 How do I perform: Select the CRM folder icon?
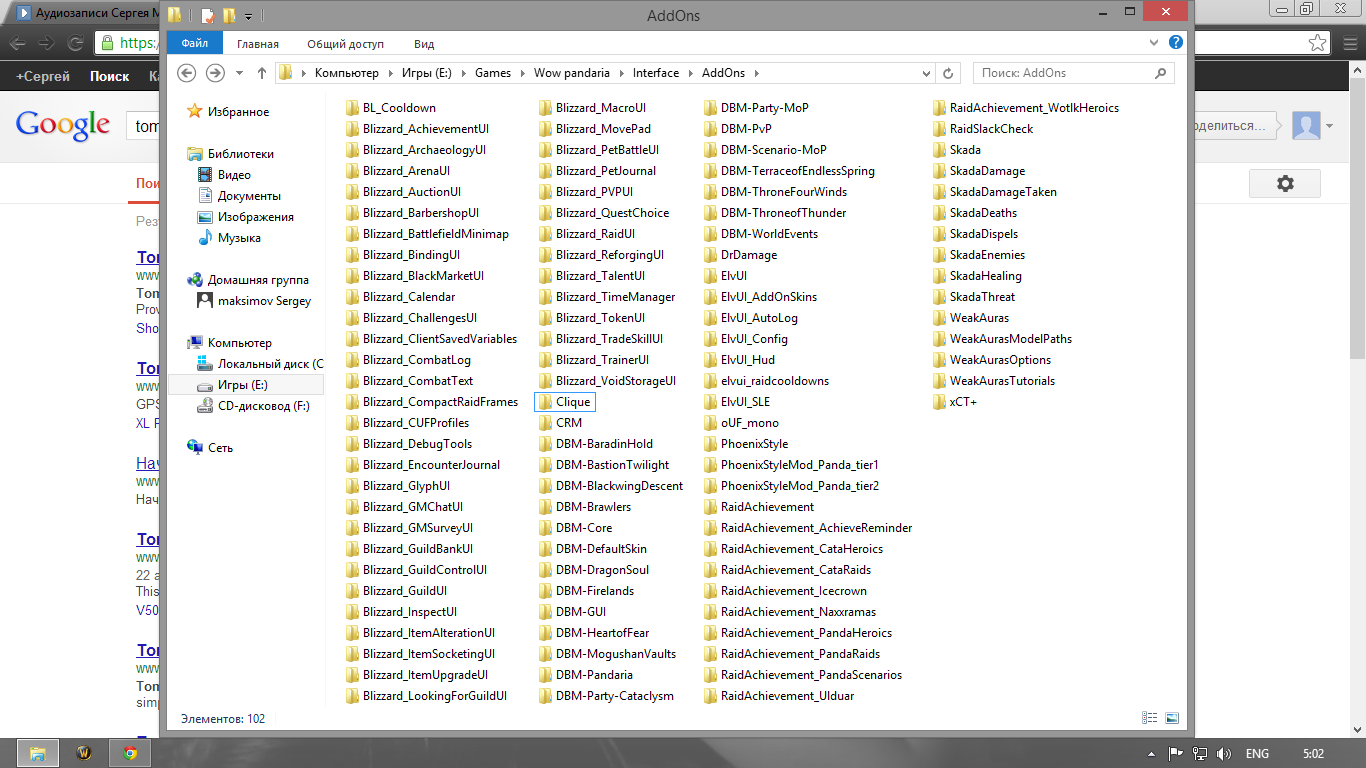[545, 423]
